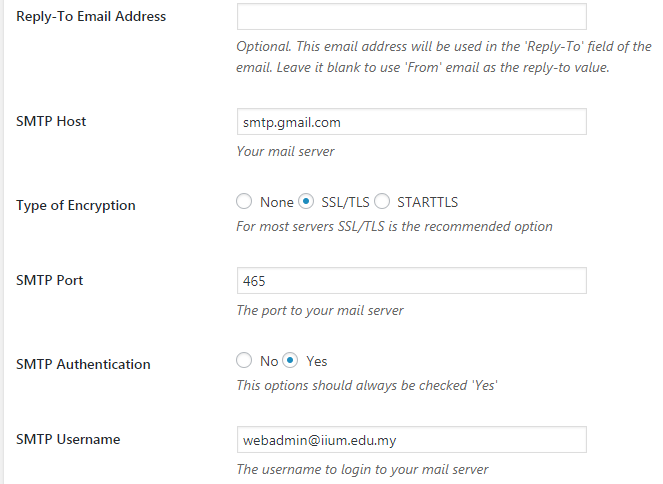This screenshot has height=484, width=663.
Task: Click the SMTP Port field label
Action: pyautogui.click(x=49, y=280)
